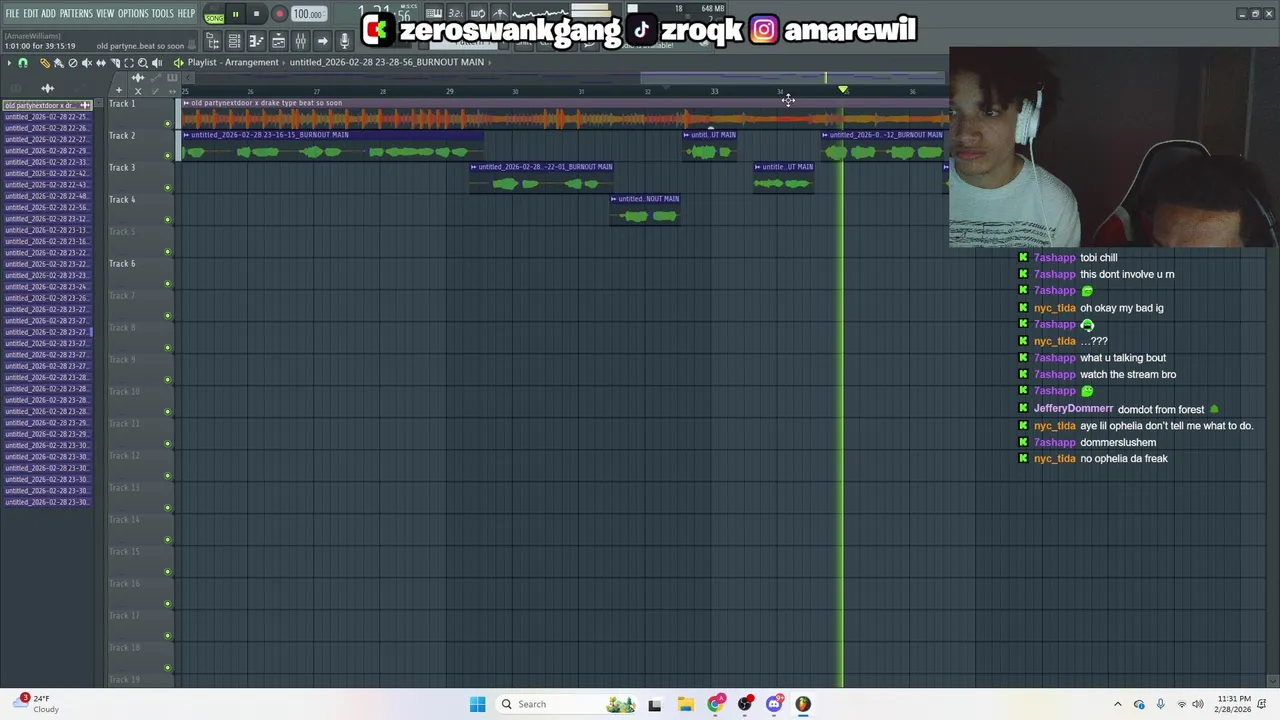The height and width of the screenshot is (720, 1280).
Task: Stop playback with the stop button
Action: [x=256, y=15]
